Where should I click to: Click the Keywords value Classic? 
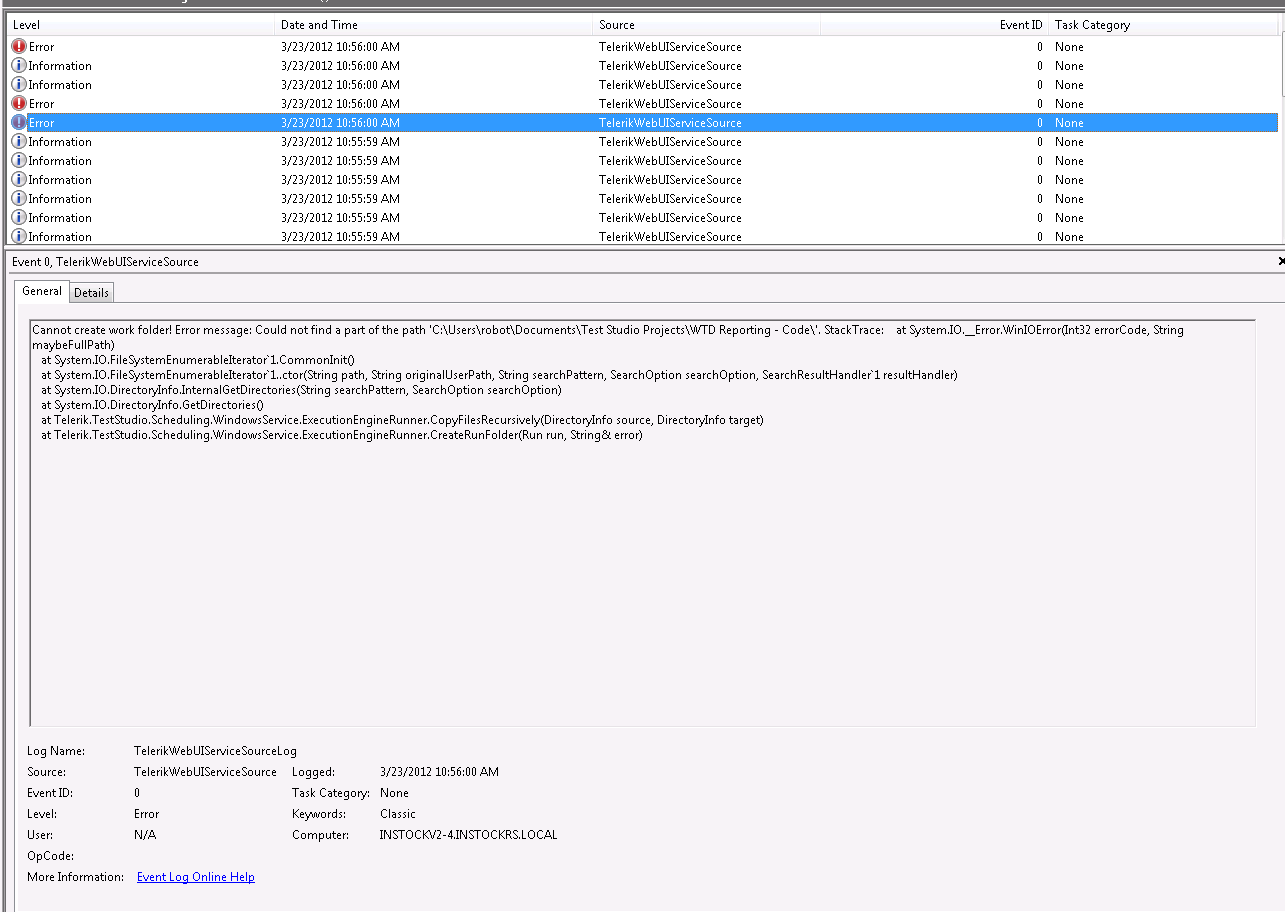click(x=398, y=814)
